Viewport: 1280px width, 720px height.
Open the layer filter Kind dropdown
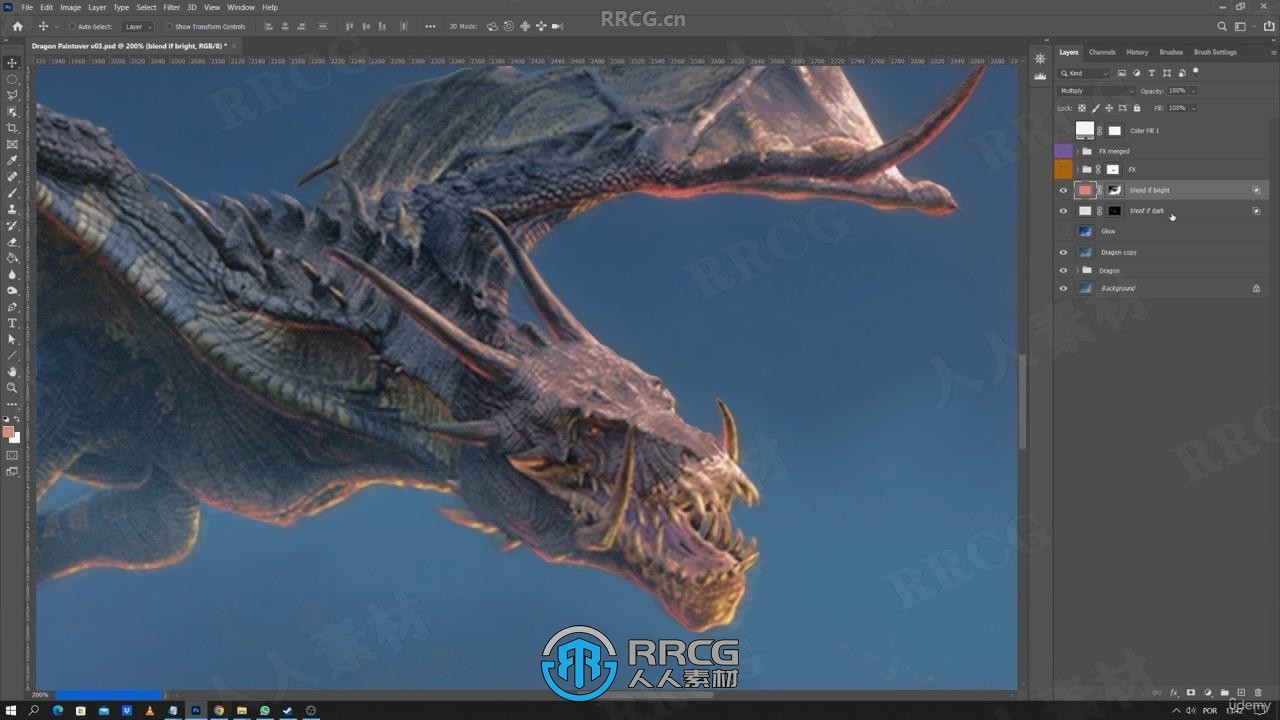(x=1084, y=73)
